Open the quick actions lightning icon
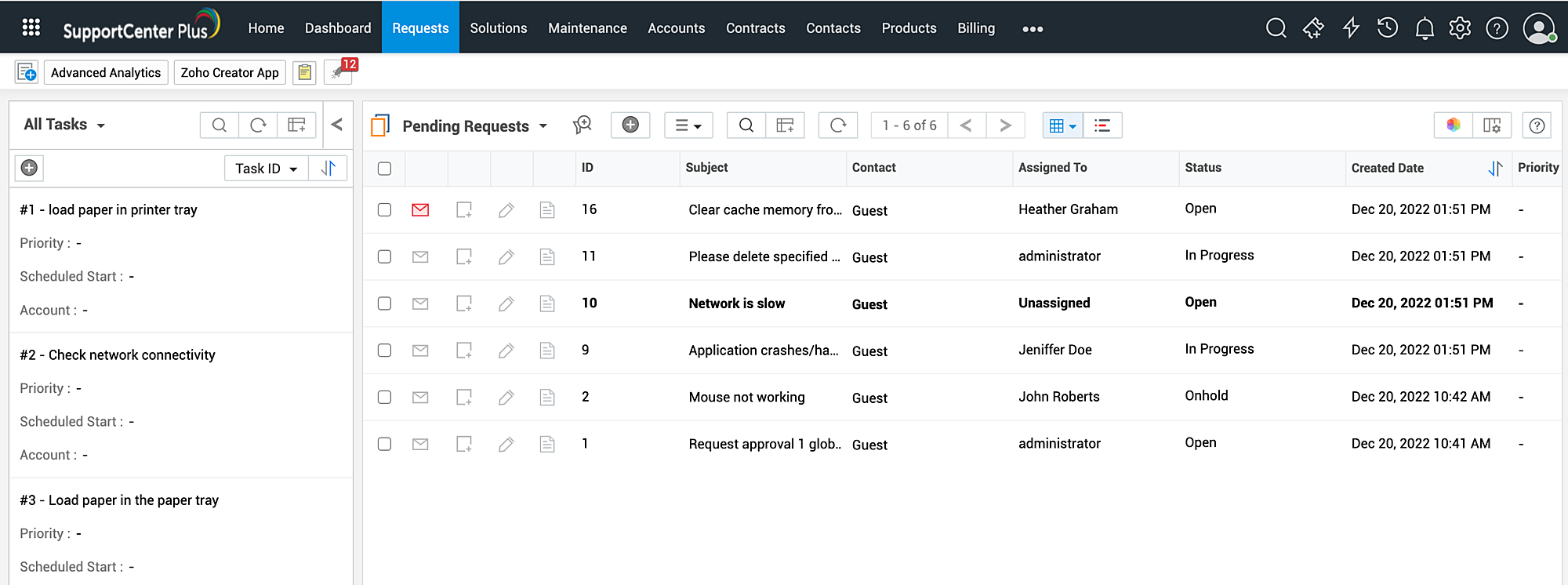Image resolution: width=1568 pixels, height=585 pixels. (1351, 29)
